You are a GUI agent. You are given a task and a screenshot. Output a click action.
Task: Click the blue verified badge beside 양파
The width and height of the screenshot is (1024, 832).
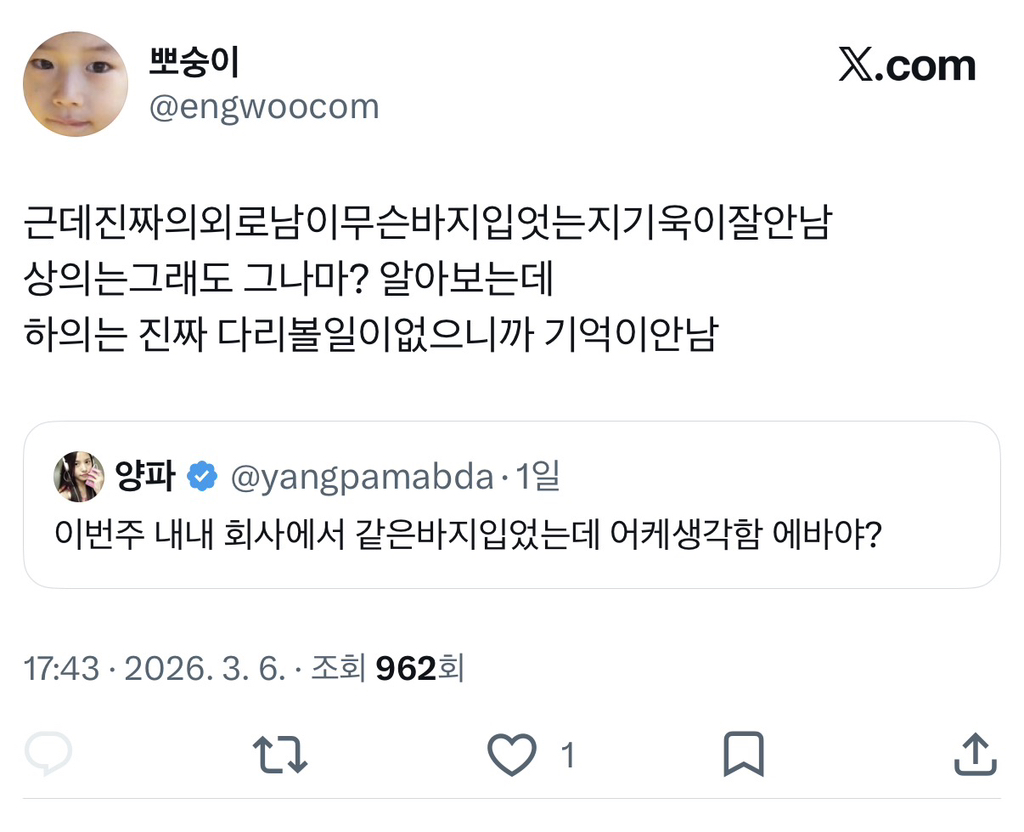click(x=203, y=477)
